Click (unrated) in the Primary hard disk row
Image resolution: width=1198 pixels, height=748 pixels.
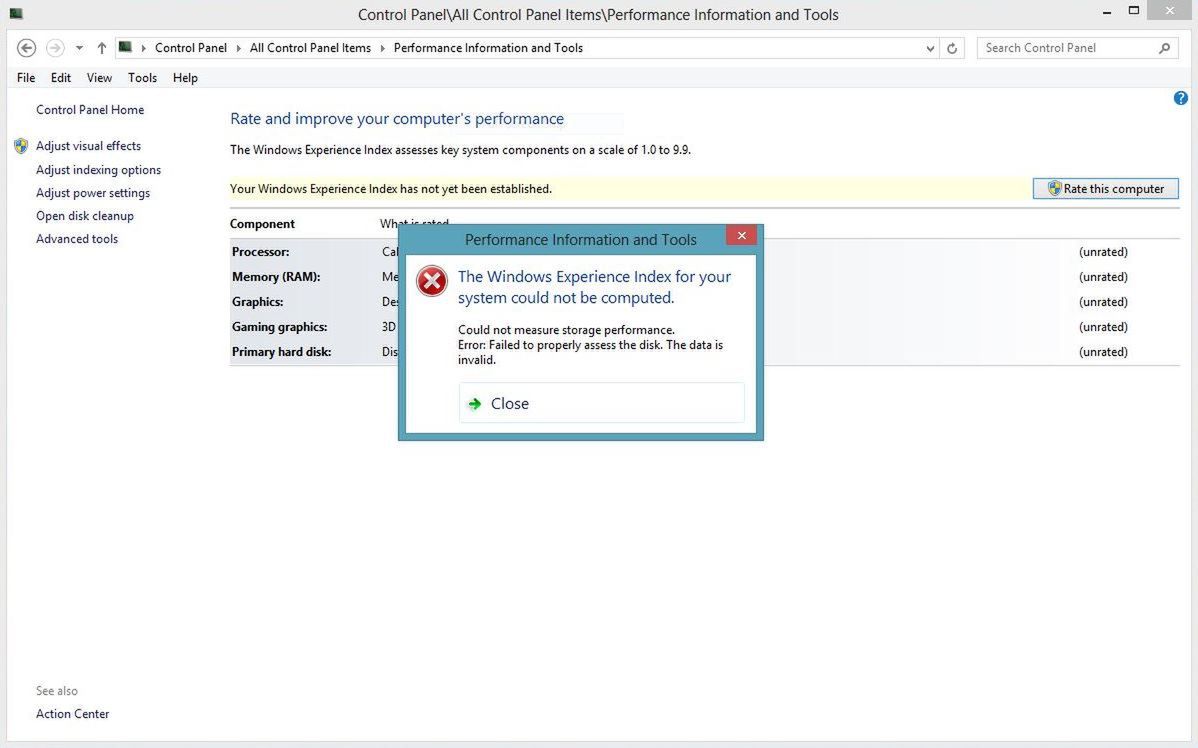pos(1103,352)
